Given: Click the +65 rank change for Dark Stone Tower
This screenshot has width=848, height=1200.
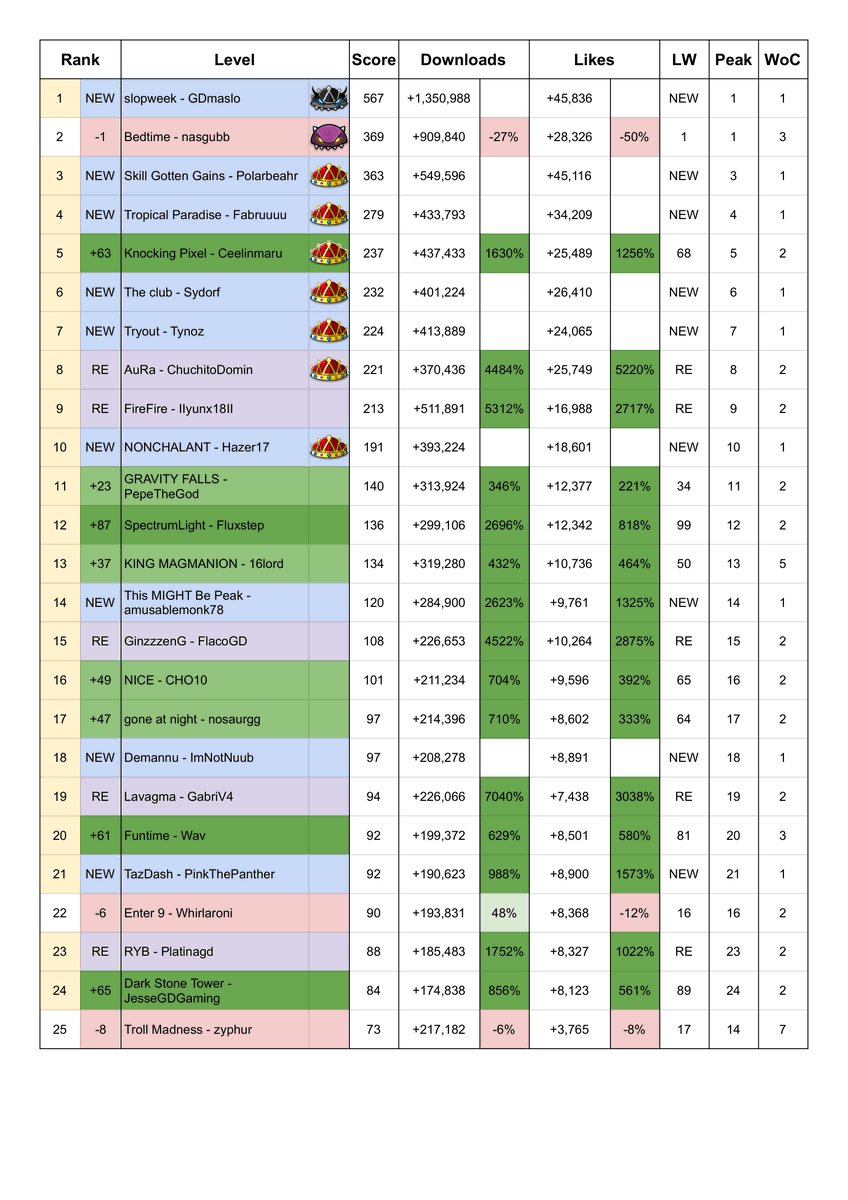Looking at the screenshot, I should 100,990.
